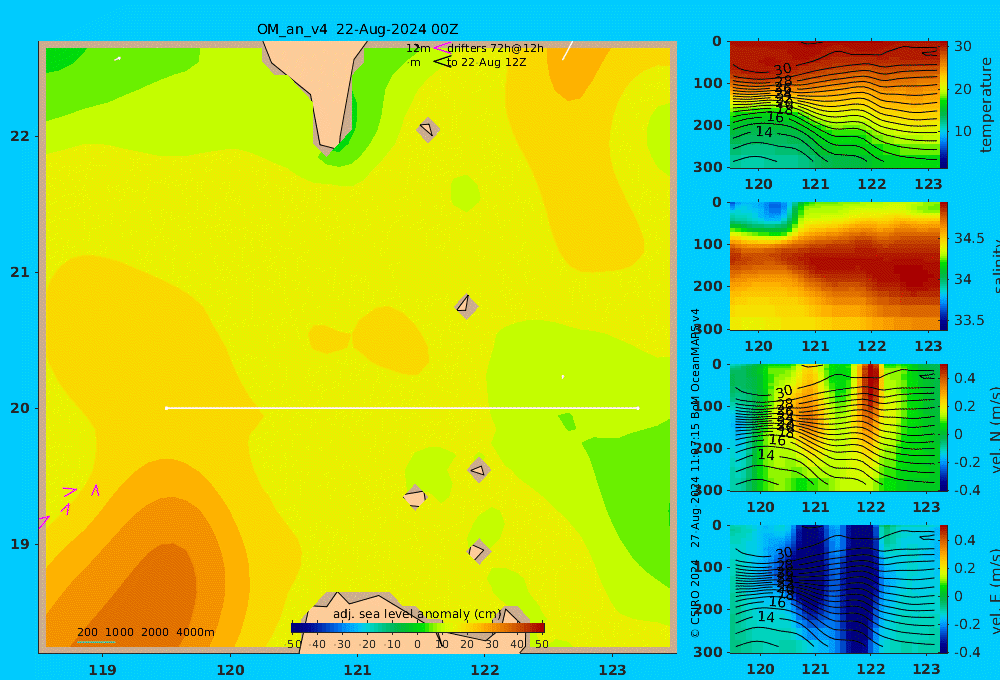Click the small island near latitude 22
The height and width of the screenshot is (680, 1000).
click(428, 129)
